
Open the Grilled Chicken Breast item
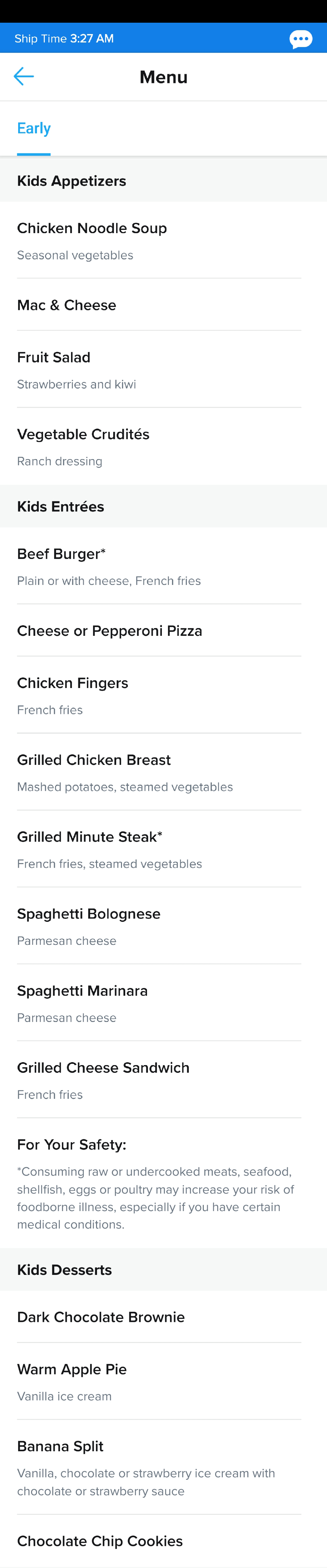tap(163, 772)
